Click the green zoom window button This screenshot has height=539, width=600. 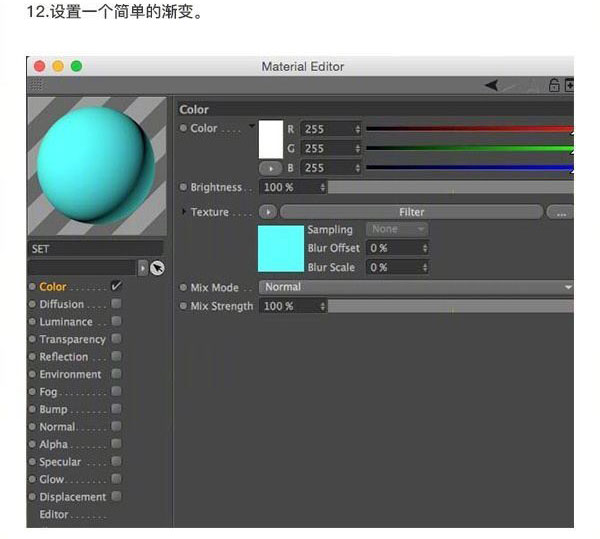point(77,66)
